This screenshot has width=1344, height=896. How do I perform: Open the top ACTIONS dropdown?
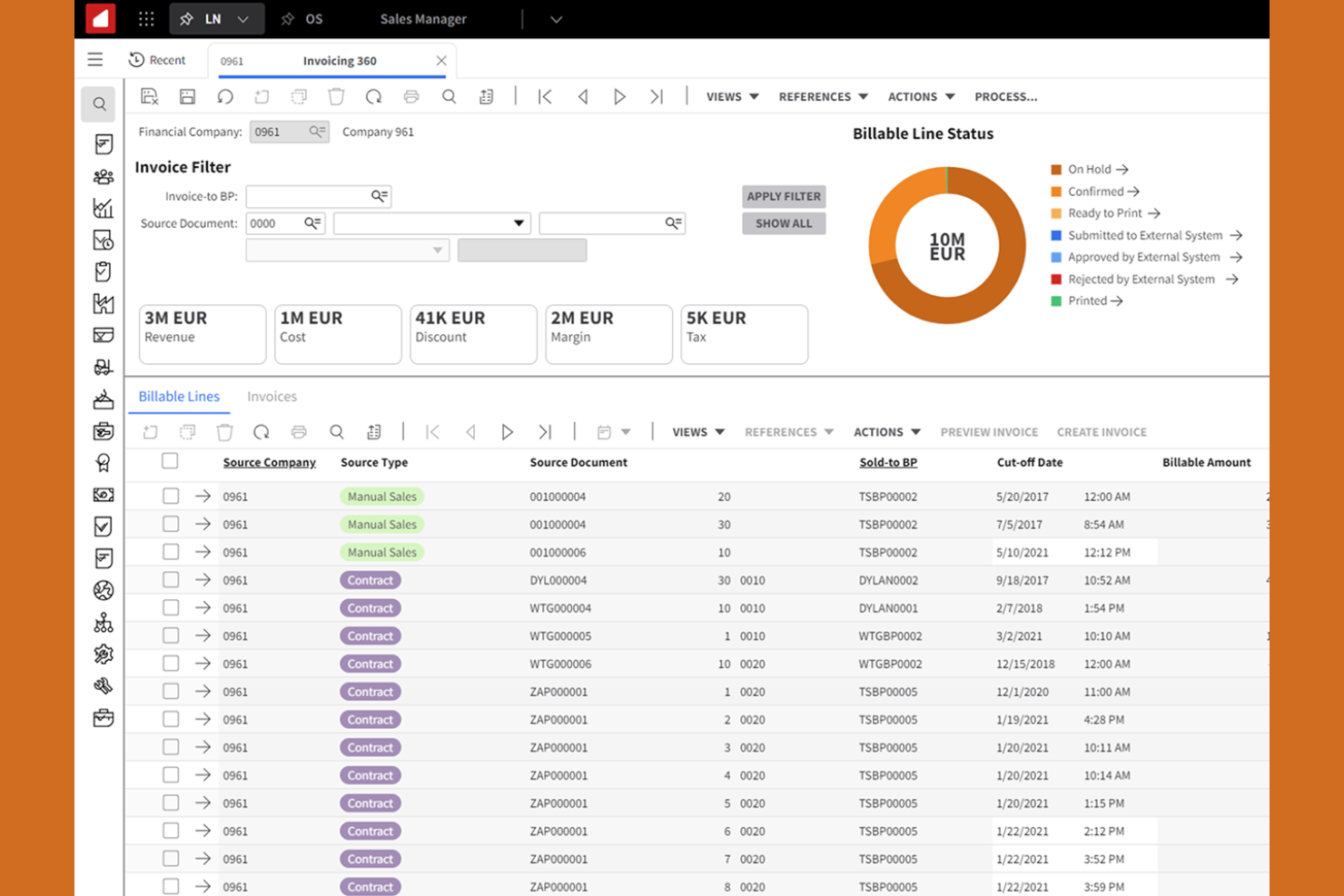click(x=922, y=96)
